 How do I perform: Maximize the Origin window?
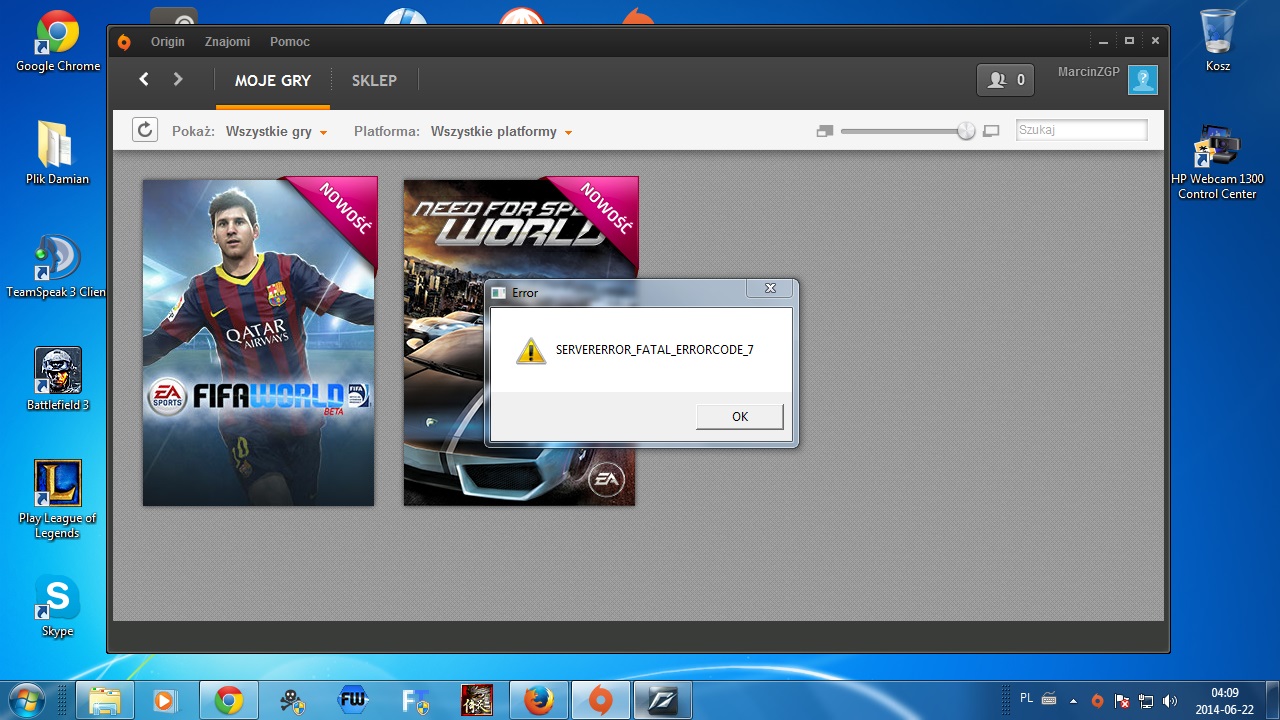pos(1129,41)
